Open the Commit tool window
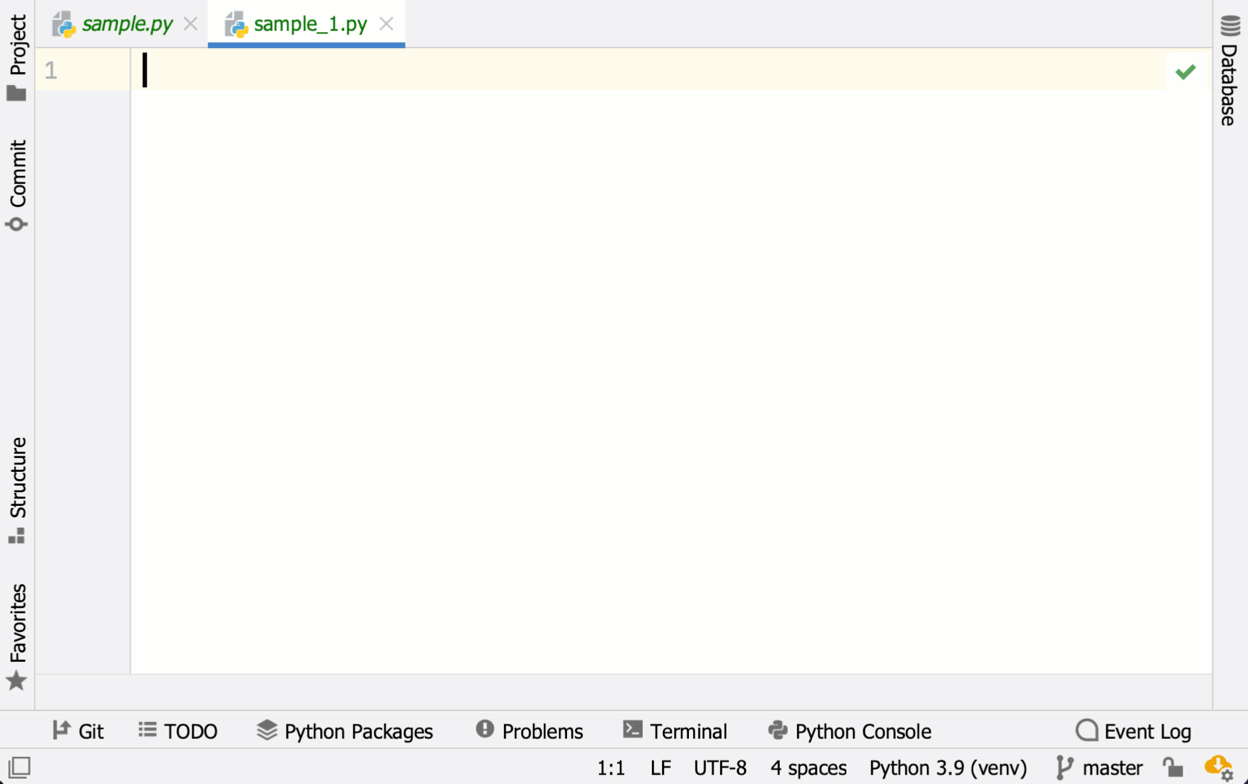Viewport: 1248px width, 784px height. tap(17, 185)
